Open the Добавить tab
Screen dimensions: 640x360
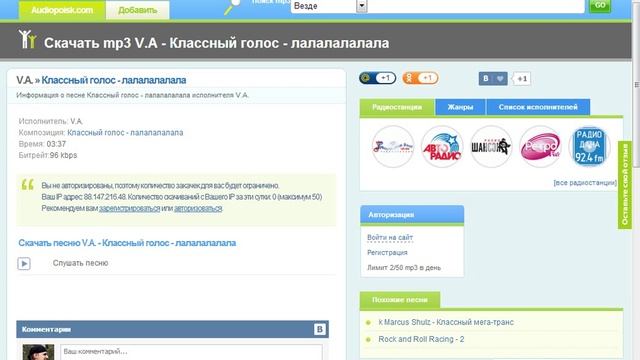[x=138, y=10]
